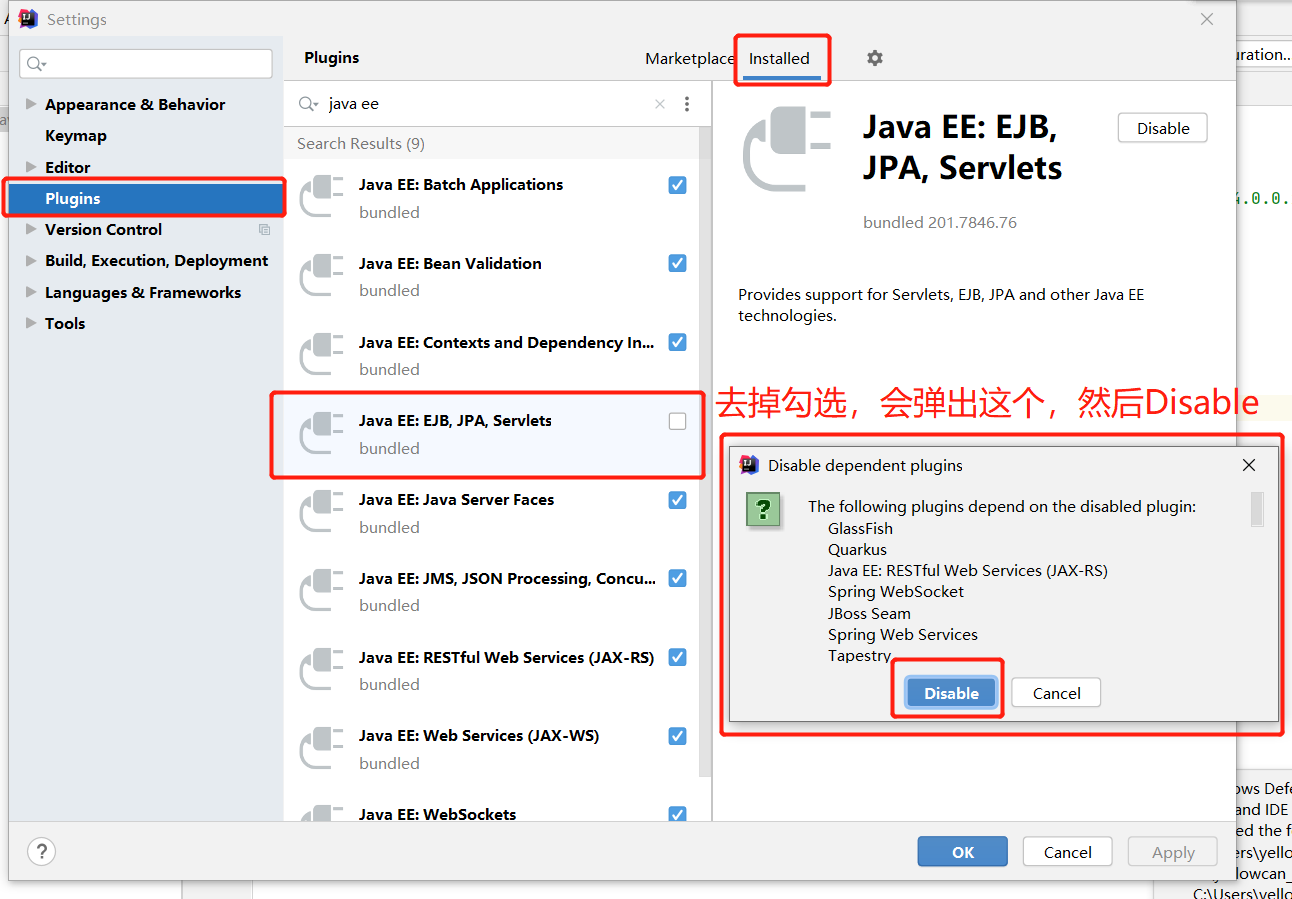Click the large plugin icon in the details pane
The height and width of the screenshot is (899, 1292).
tap(787, 150)
